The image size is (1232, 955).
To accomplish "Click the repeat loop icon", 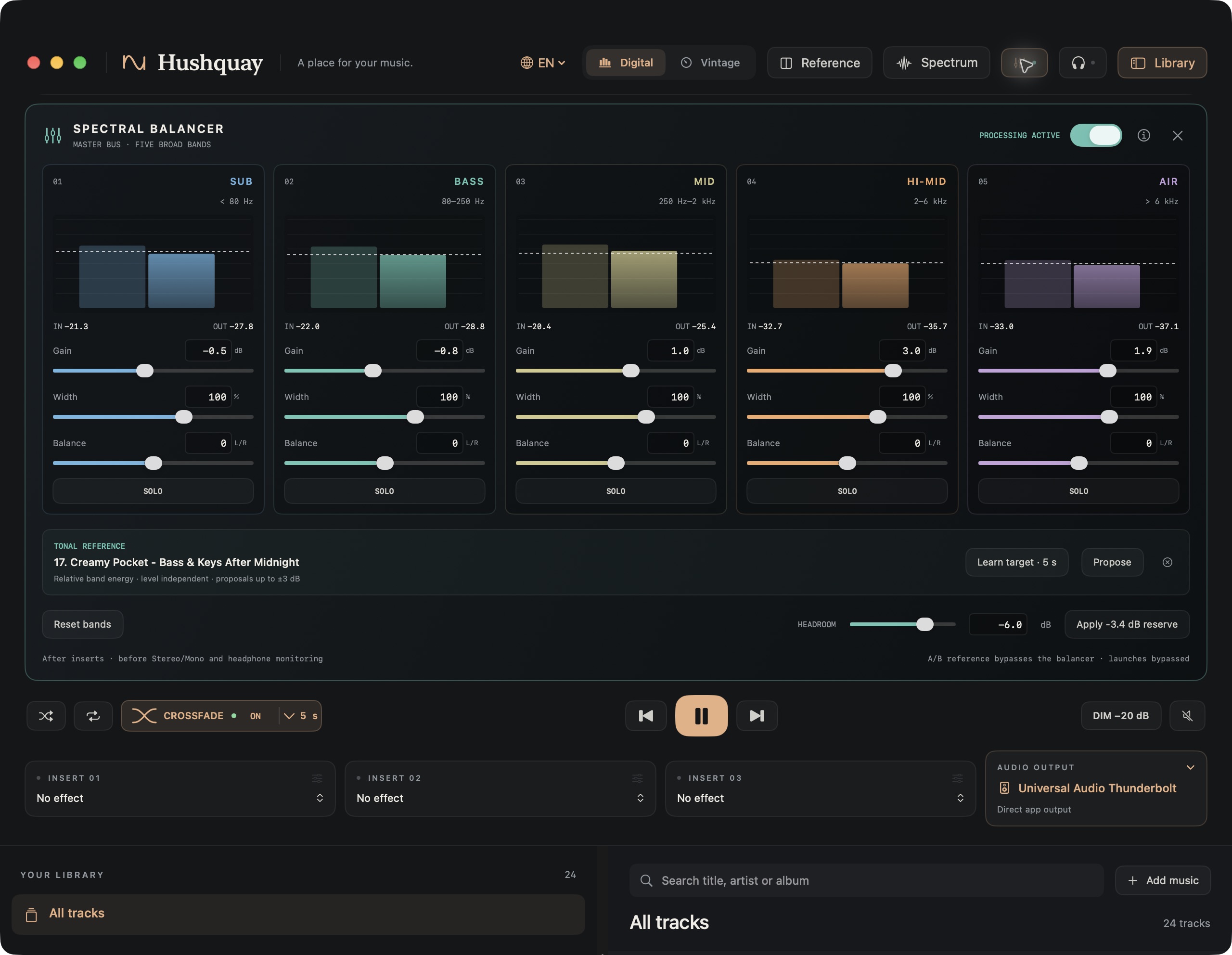I will (93, 716).
